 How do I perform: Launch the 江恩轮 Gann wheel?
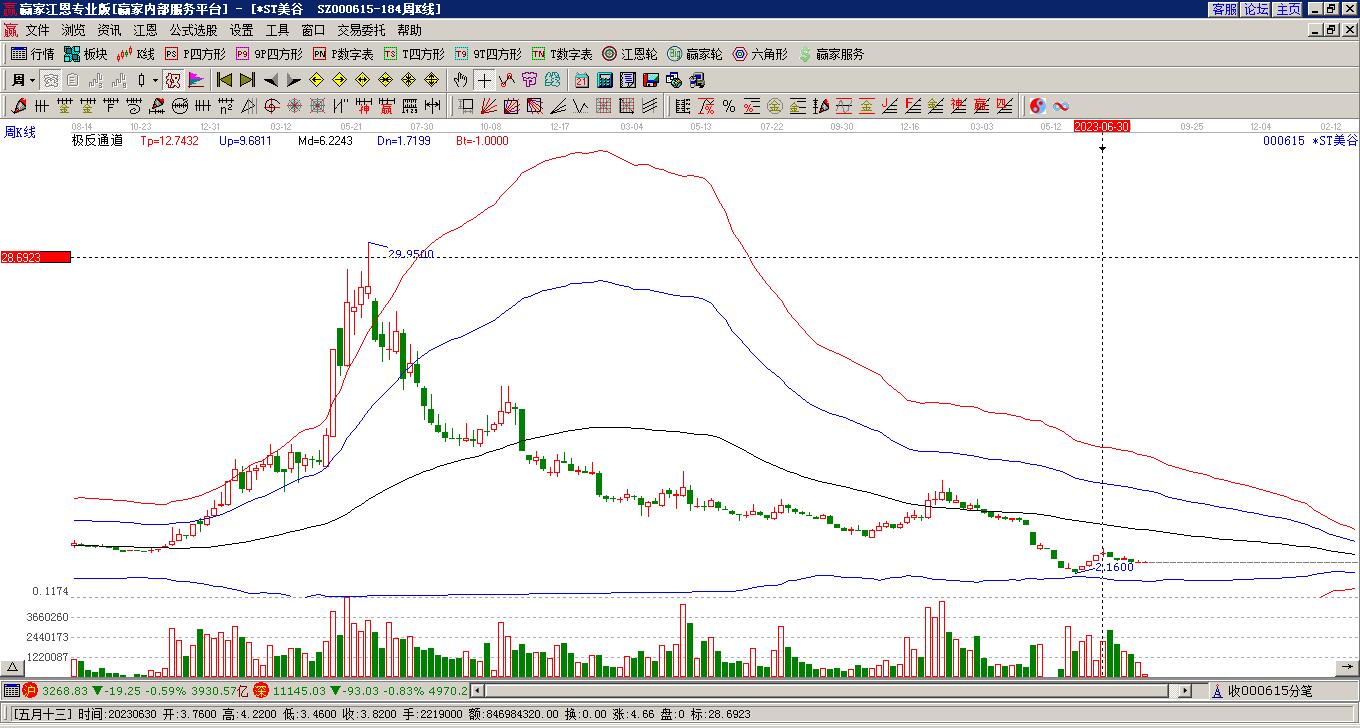click(x=629, y=54)
